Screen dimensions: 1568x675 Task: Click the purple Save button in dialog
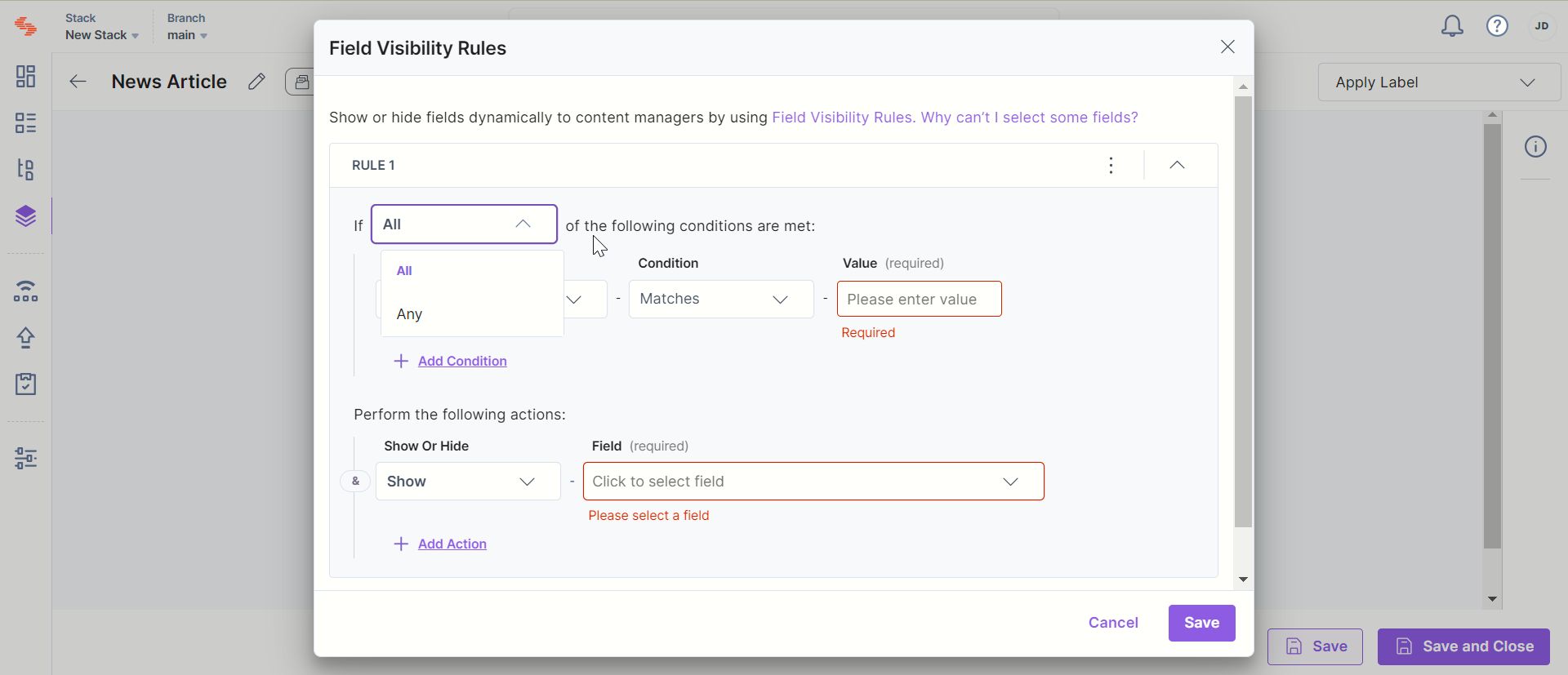tap(1201, 623)
